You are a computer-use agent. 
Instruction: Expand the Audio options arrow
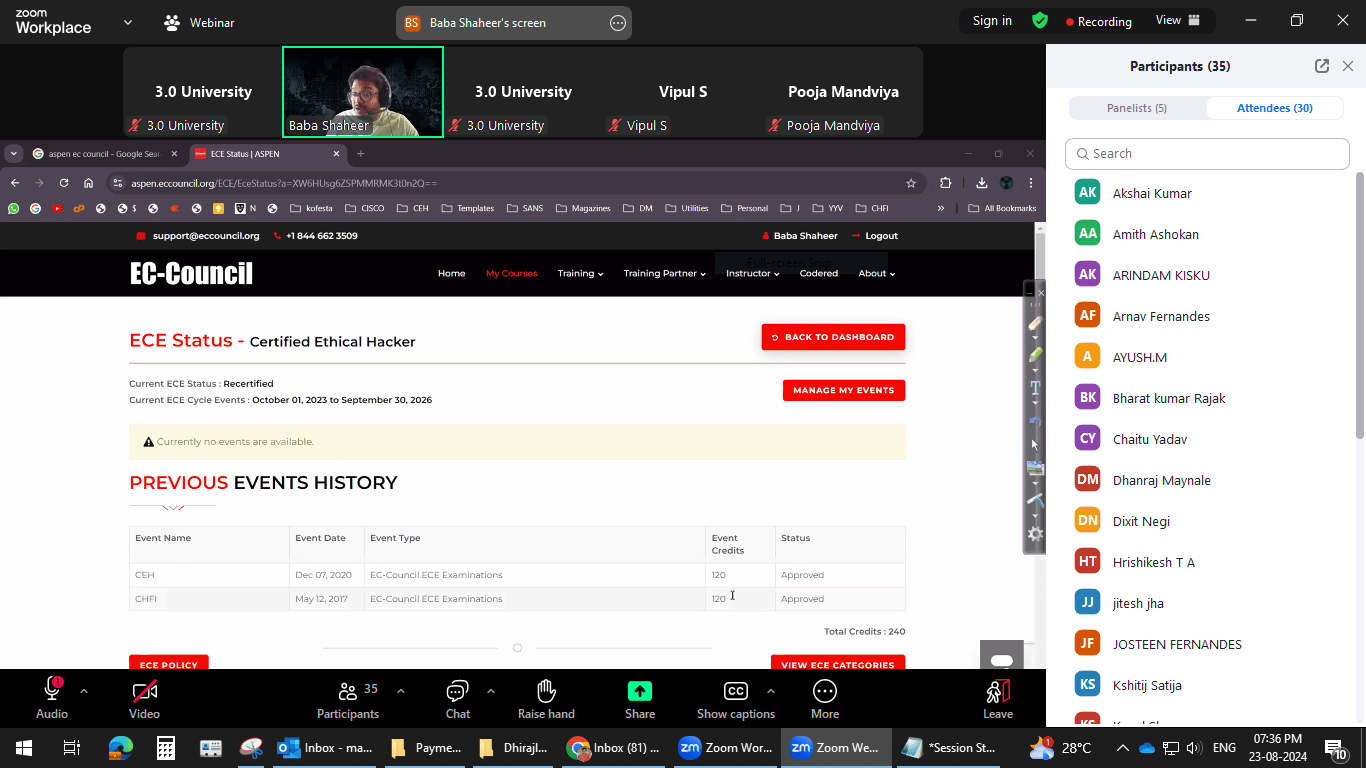point(83,690)
